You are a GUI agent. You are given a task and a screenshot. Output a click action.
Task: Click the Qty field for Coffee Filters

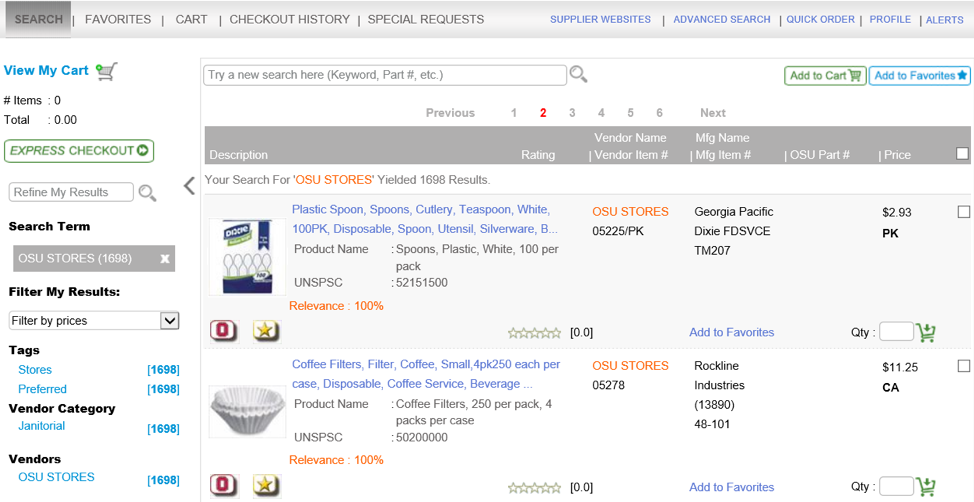click(x=896, y=486)
